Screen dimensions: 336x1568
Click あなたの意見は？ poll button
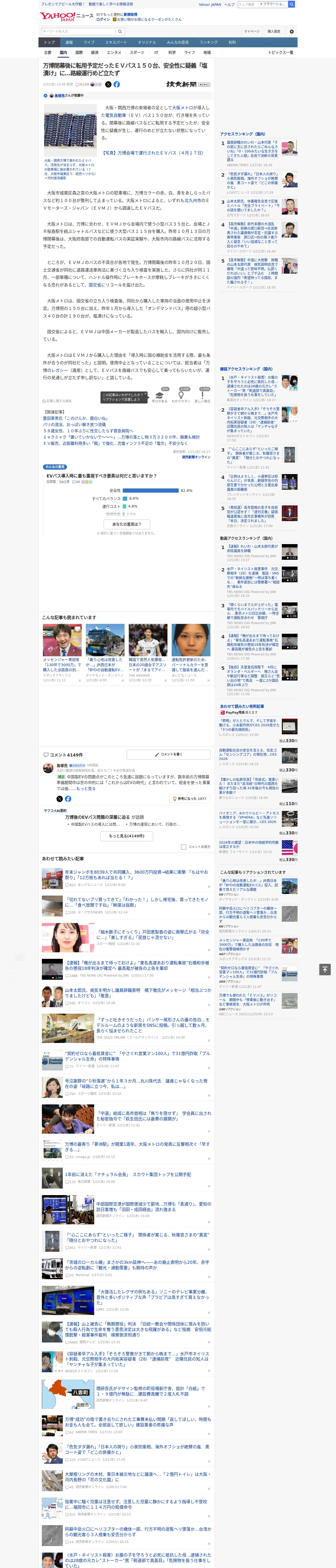[x=127, y=524]
